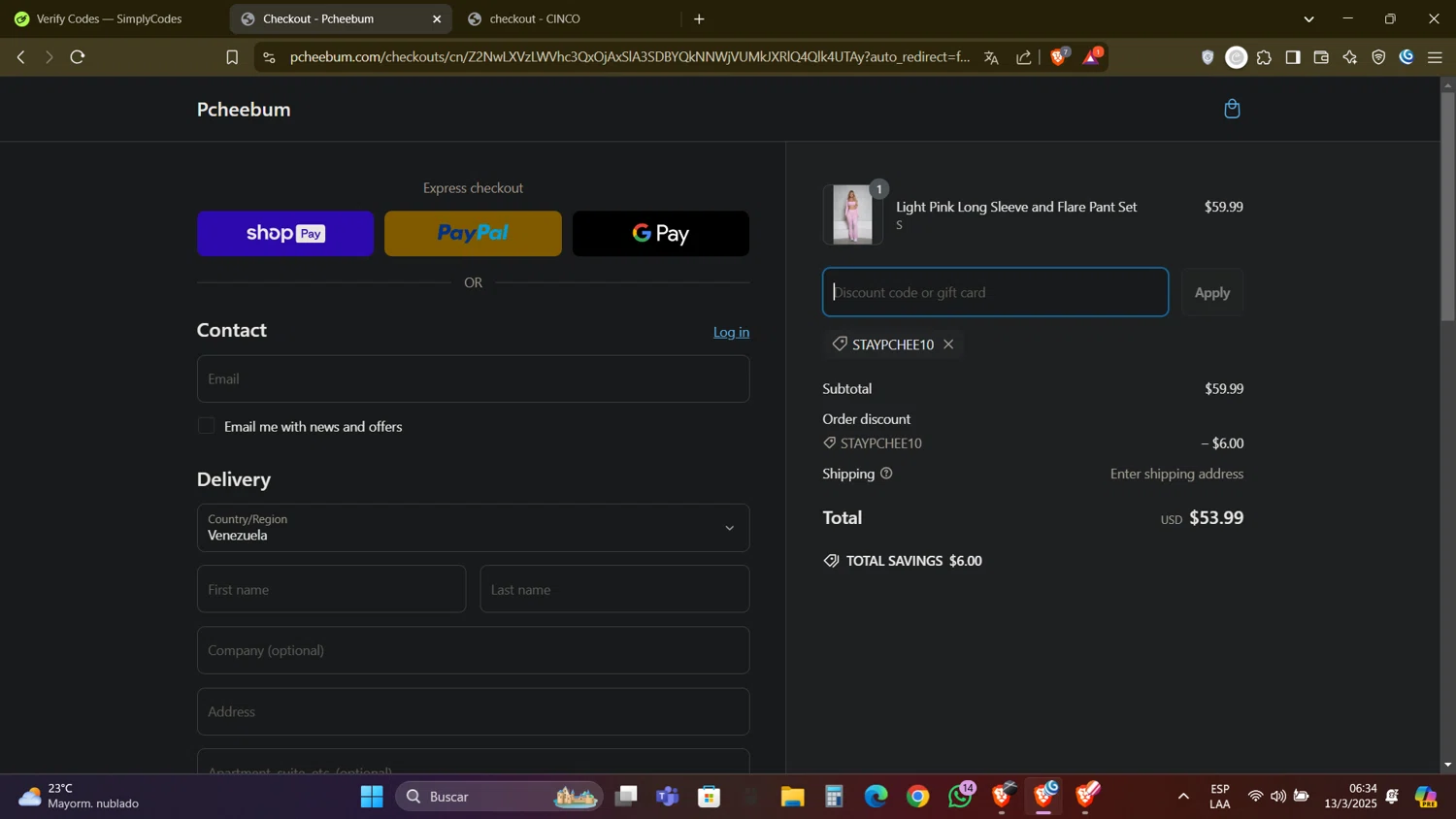Click 'Light Pink Long Sleeve and Flare Pant Set'

[1016, 207]
